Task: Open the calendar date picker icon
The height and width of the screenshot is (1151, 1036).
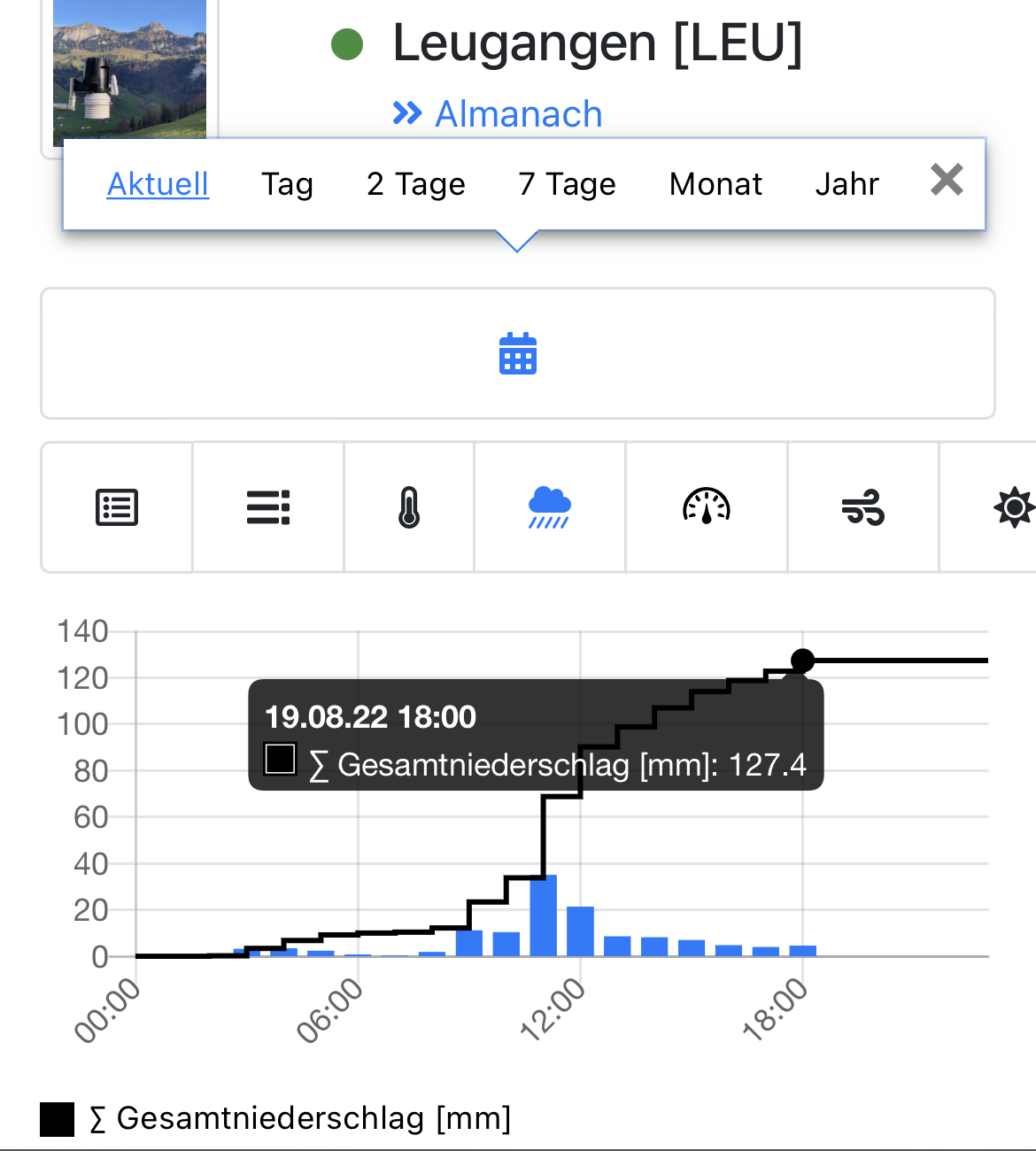Action: point(518,353)
